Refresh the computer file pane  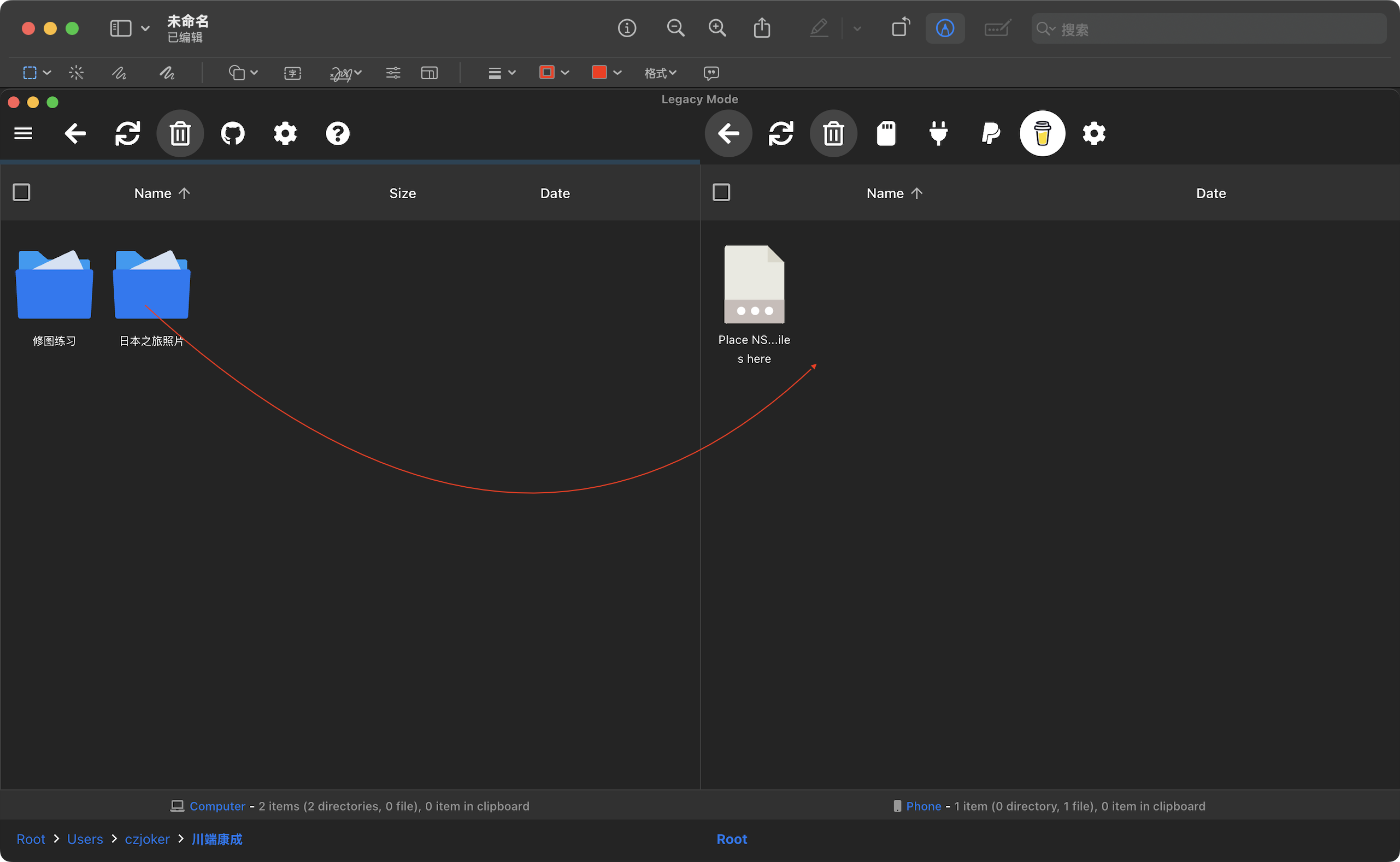pos(128,133)
